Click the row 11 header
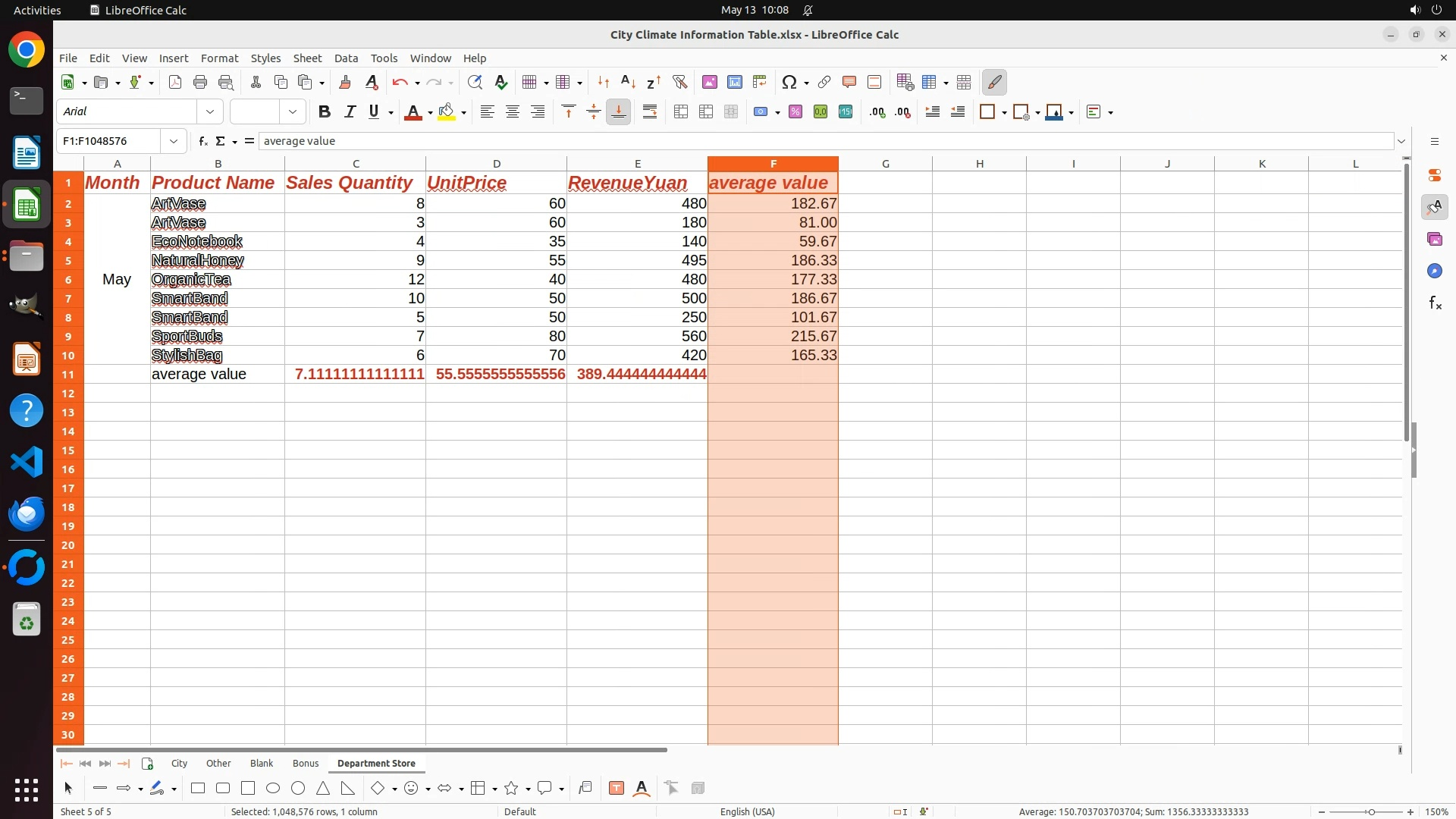Screen dimensions: 1456x819 (68, 374)
